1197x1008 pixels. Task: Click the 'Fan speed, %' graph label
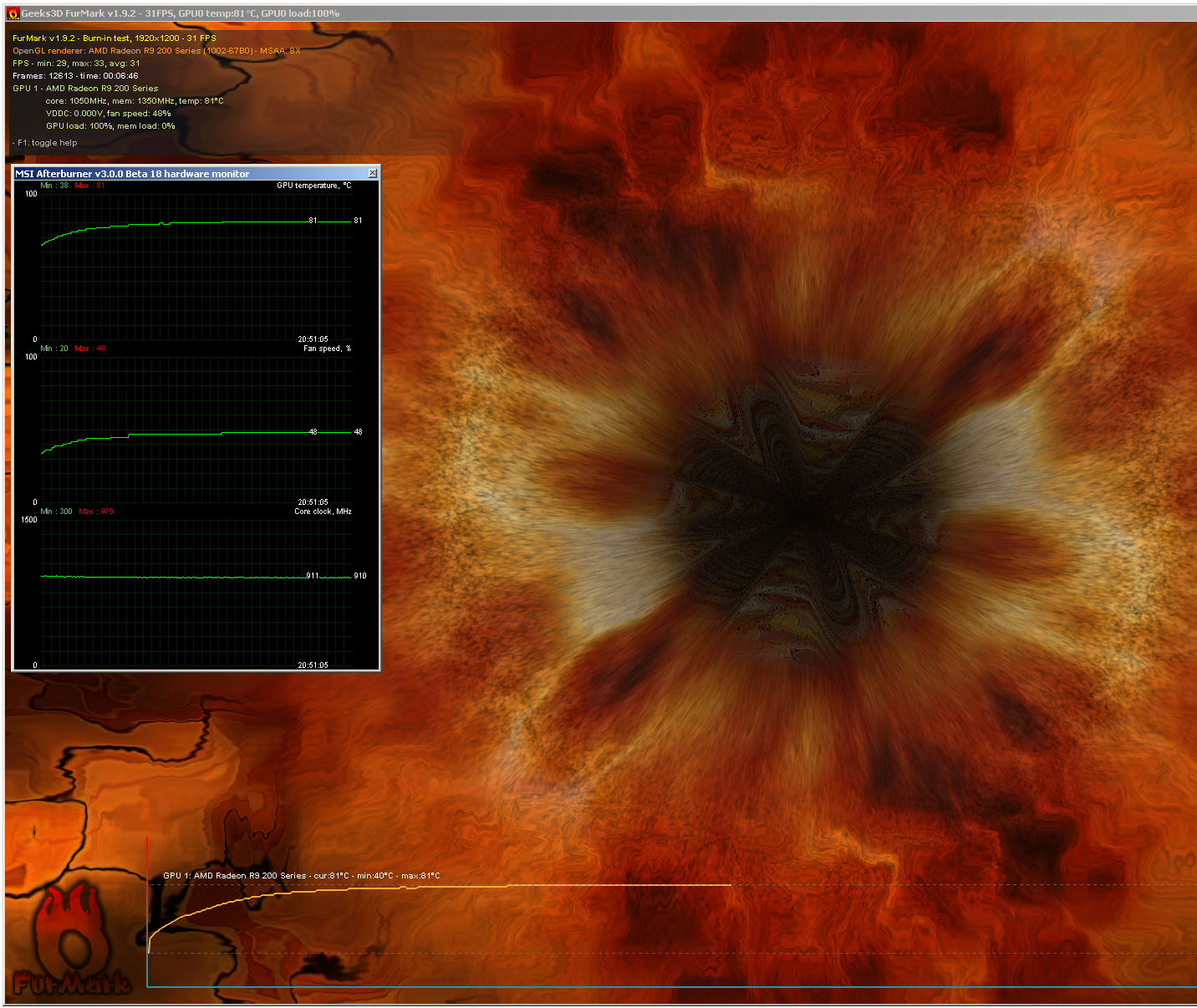[327, 349]
